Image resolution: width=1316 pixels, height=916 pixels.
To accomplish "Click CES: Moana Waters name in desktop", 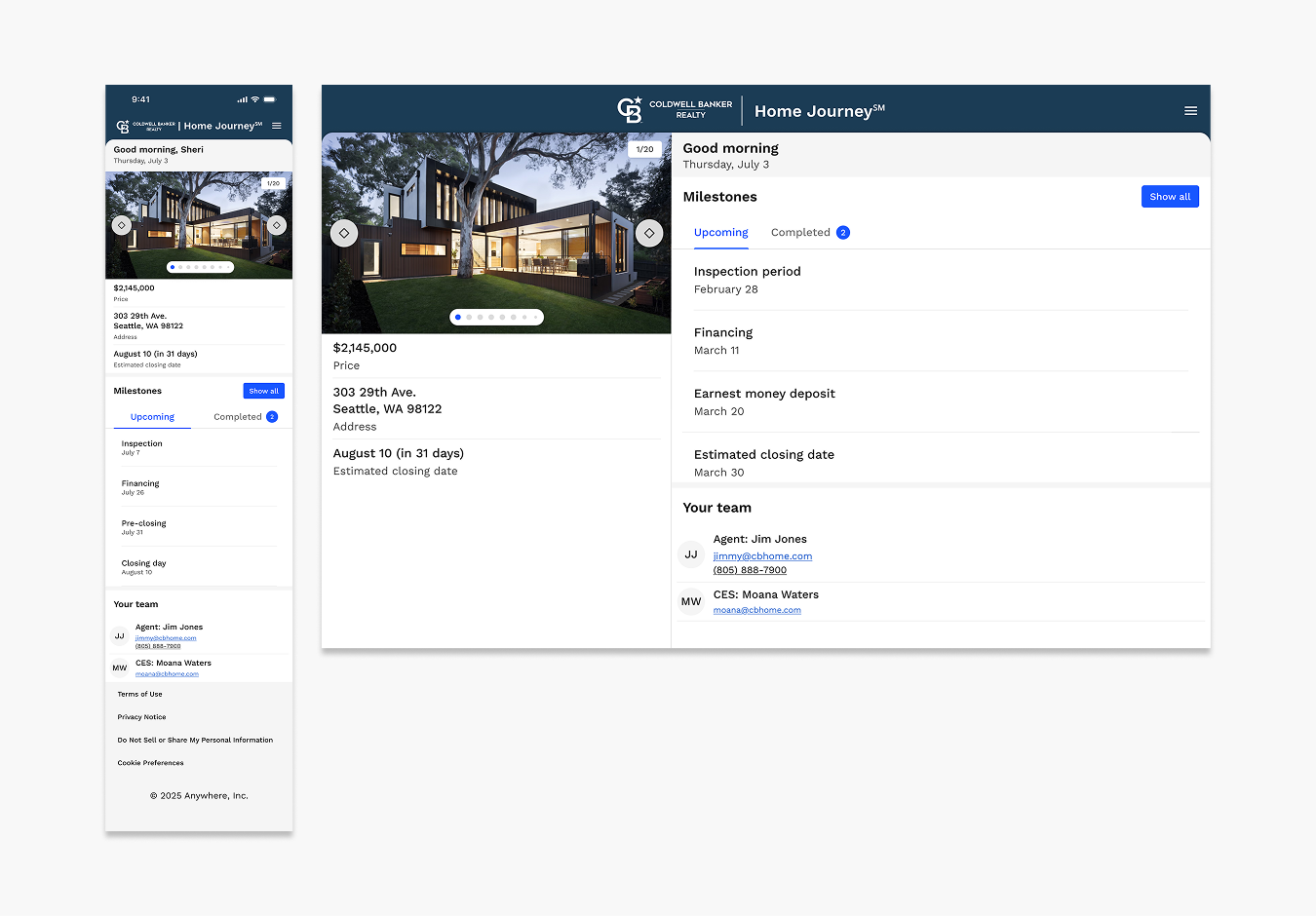I will click(x=766, y=594).
